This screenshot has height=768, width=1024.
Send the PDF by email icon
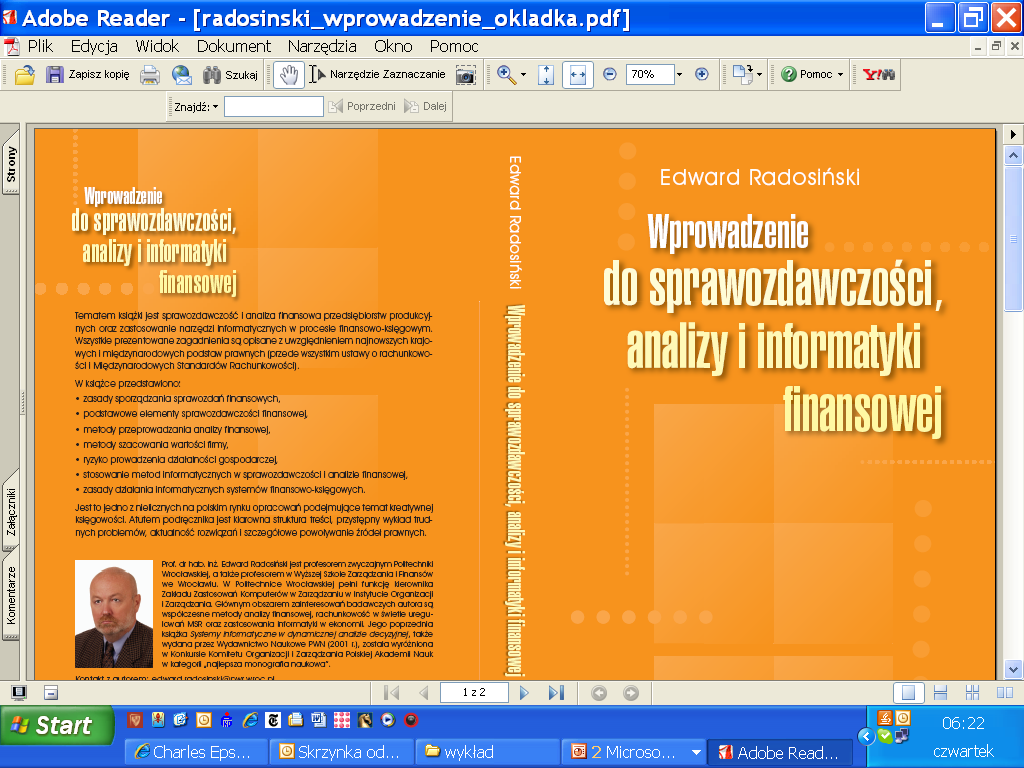tap(182, 74)
